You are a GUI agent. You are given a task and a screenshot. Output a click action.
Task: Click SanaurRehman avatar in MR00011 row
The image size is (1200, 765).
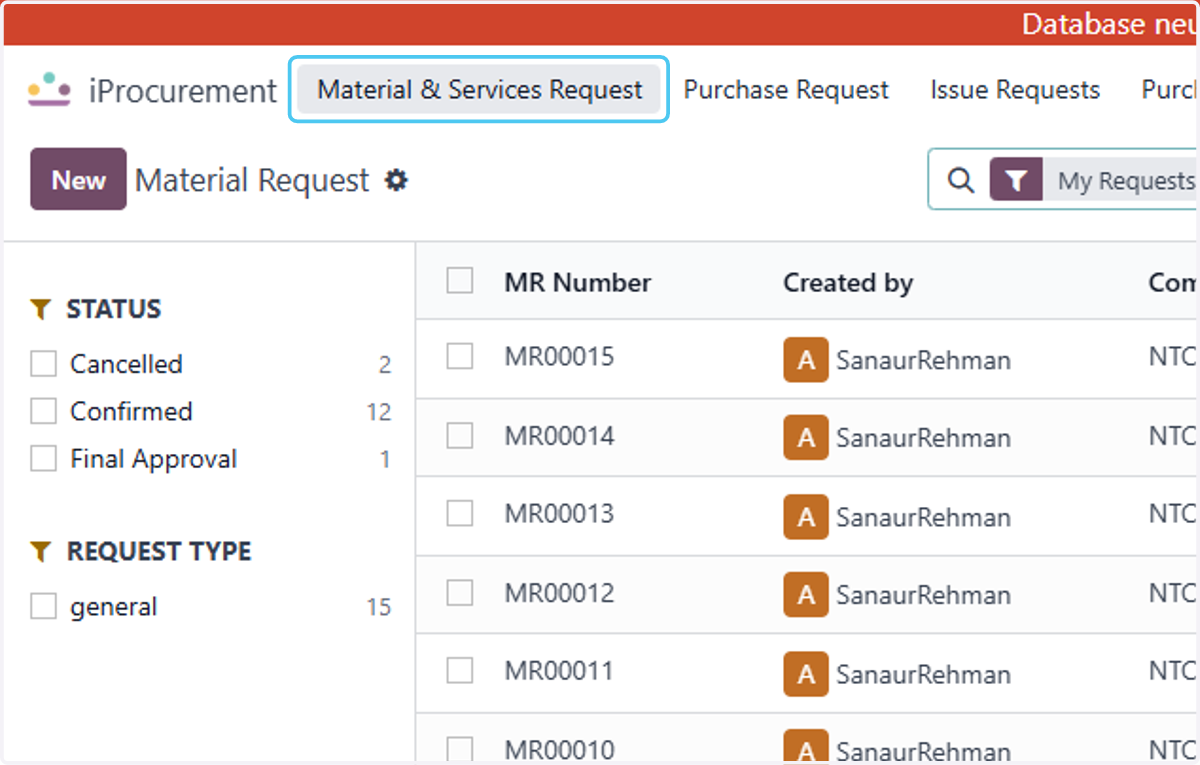point(806,674)
